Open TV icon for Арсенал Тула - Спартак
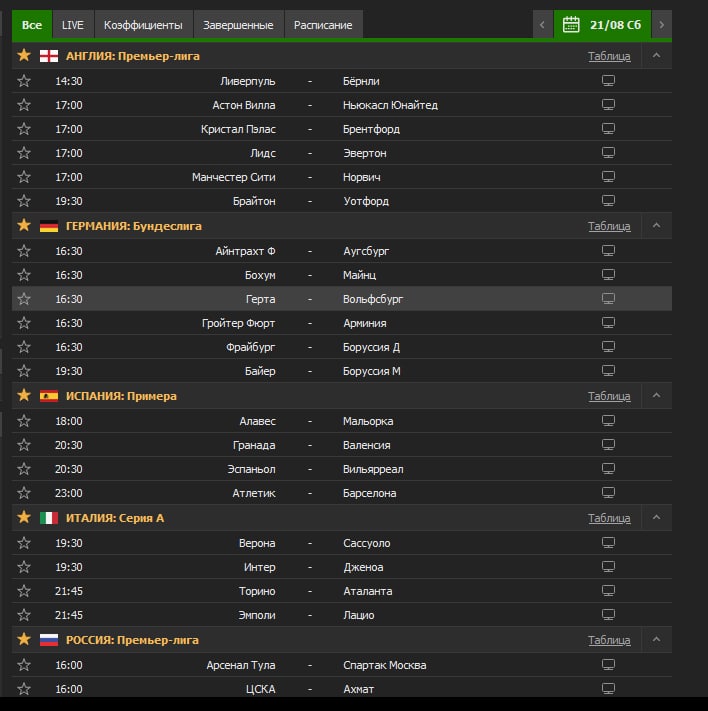The image size is (708, 711). pos(608,665)
